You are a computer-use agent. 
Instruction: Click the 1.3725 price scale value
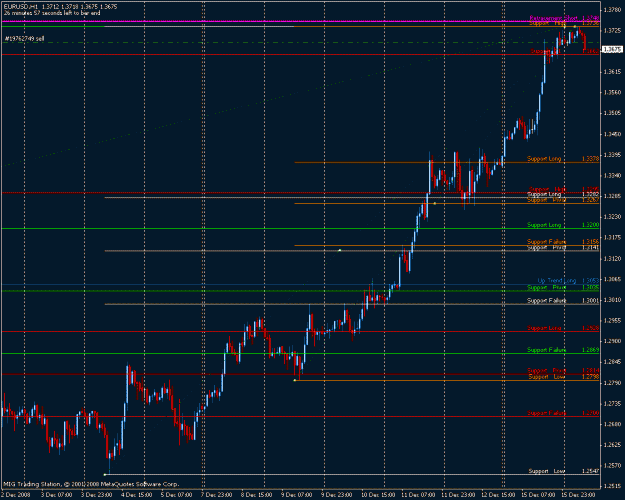click(x=612, y=30)
